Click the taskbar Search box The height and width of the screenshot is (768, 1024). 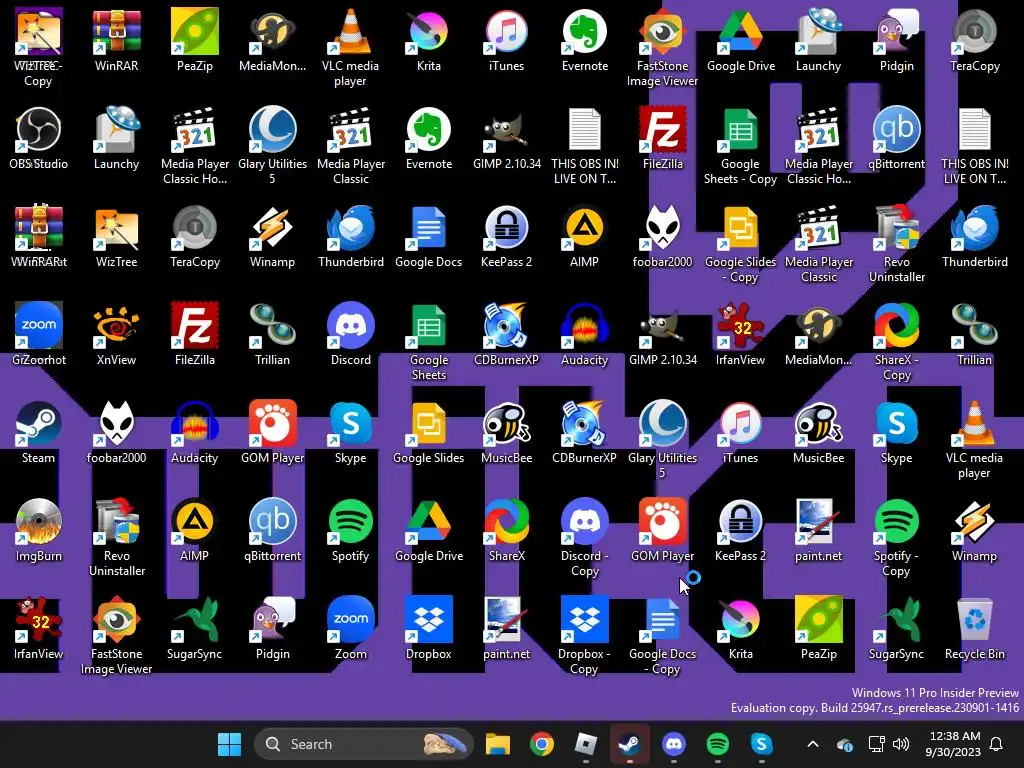coord(364,744)
